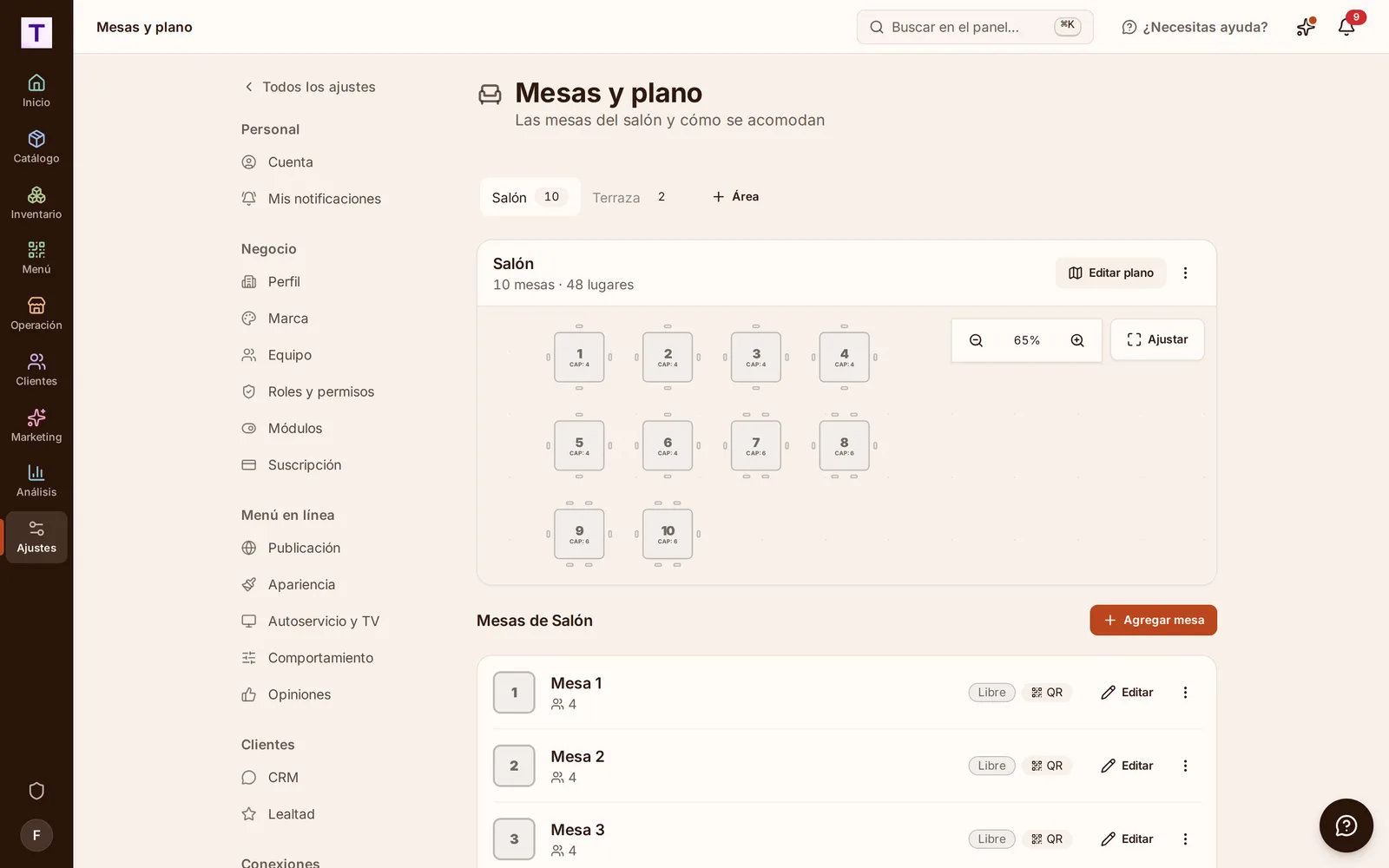Open QR code for Mesa 3
This screenshot has height=868, width=1389.
tap(1047, 839)
